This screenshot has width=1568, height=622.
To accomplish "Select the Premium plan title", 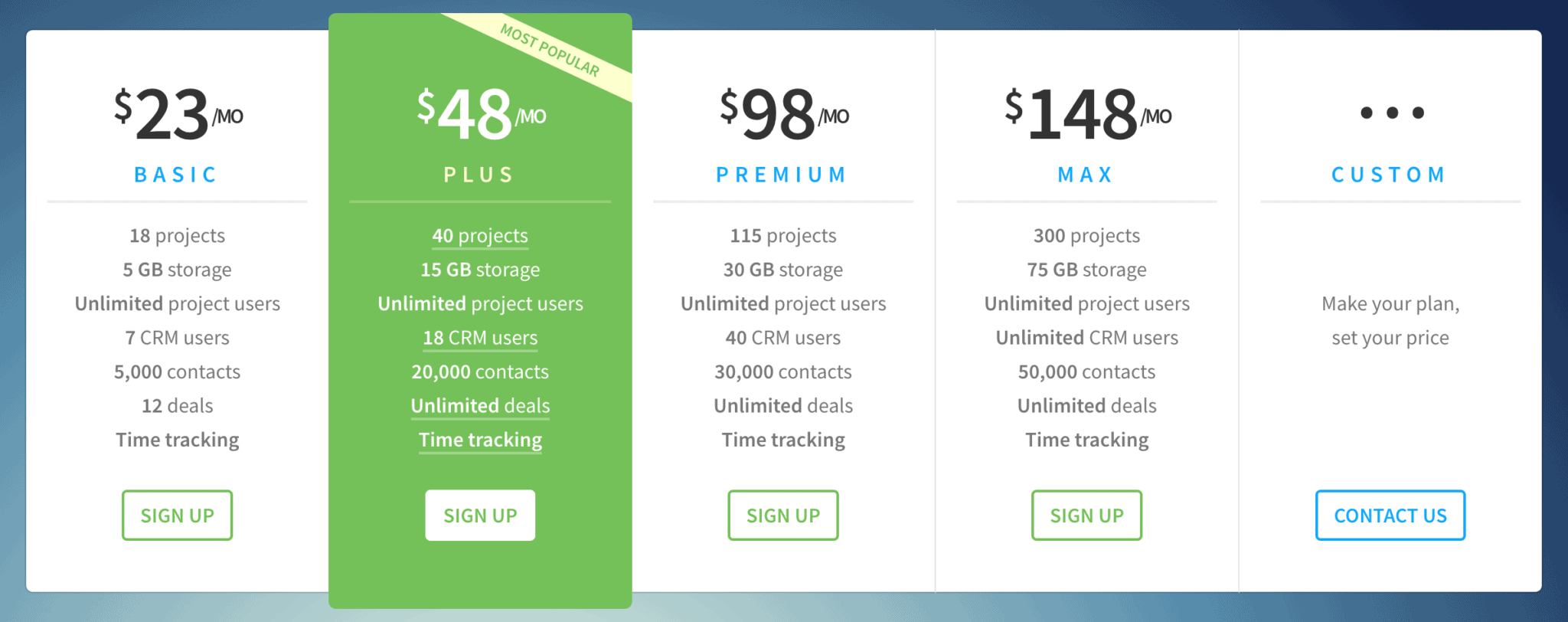I will pos(782,175).
